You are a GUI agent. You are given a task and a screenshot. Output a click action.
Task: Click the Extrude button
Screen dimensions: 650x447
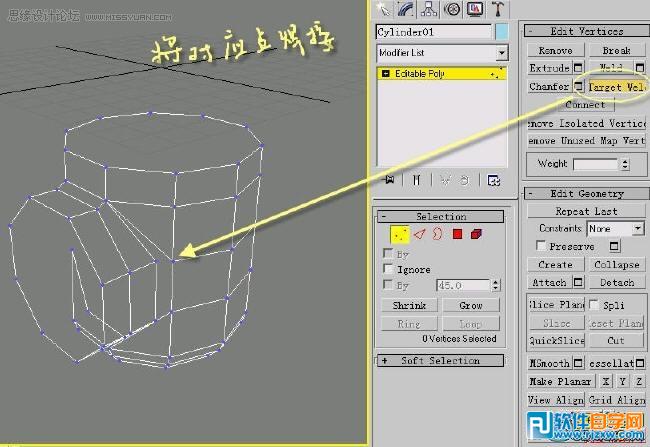(x=550, y=68)
